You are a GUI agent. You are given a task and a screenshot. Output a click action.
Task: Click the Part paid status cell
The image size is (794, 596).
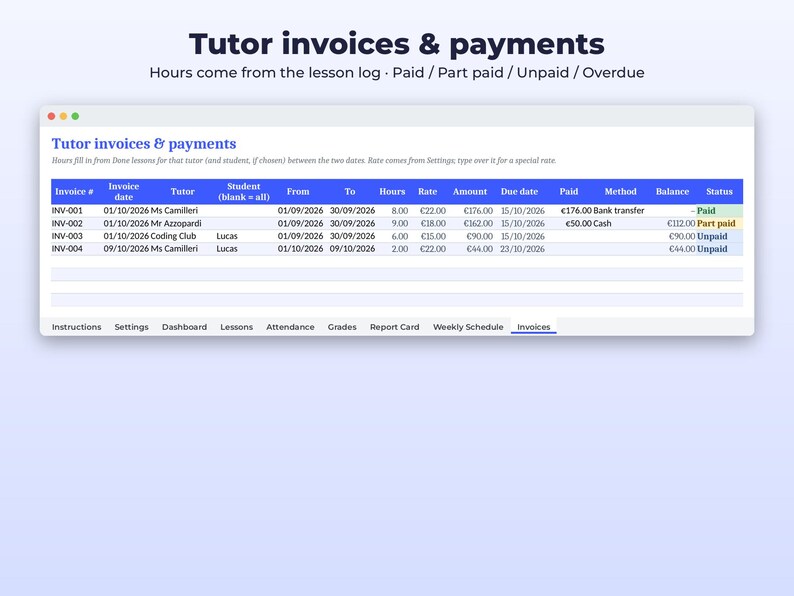click(x=720, y=223)
